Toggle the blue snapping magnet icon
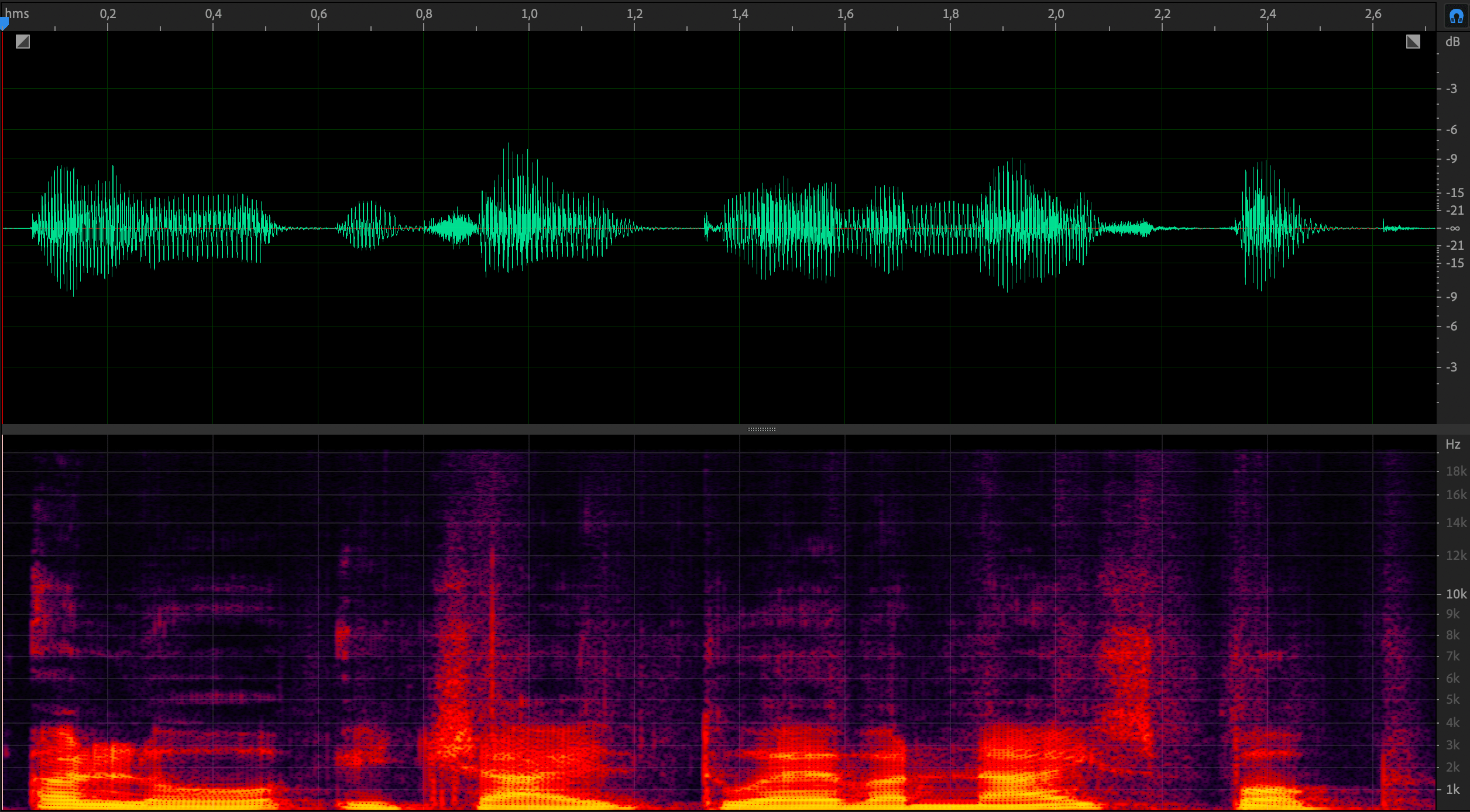The width and height of the screenshot is (1470, 812). click(1456, 16)
